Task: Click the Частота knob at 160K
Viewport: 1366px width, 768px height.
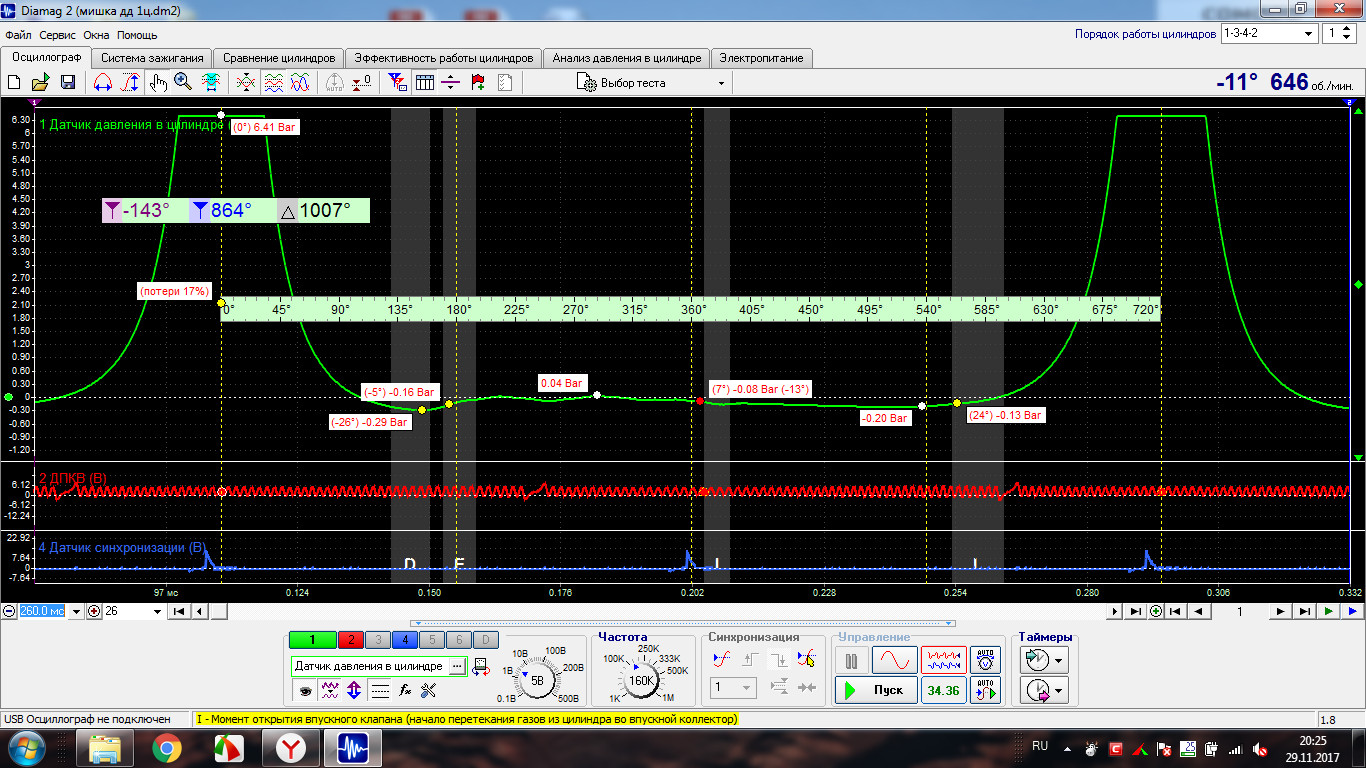Action: [x=640, y=681]
